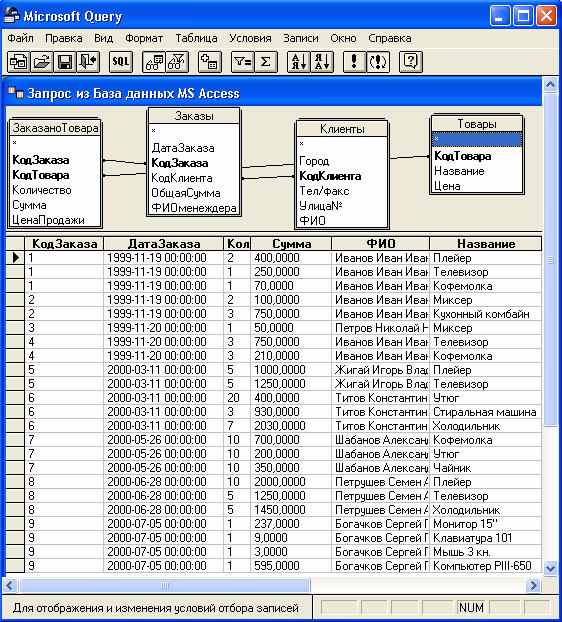
Task: Open the Справка menu
Action: tap(389, 38)
